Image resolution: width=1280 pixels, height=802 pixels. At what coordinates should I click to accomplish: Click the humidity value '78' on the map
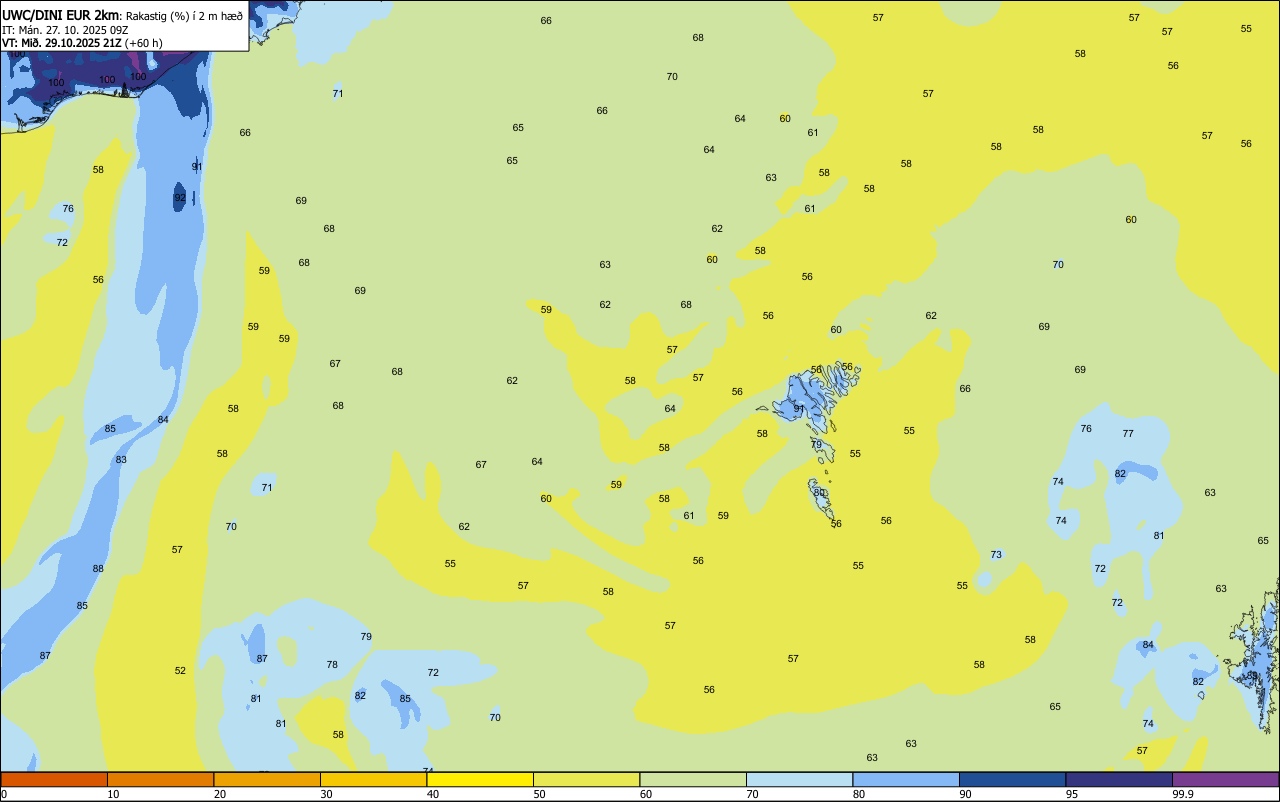pos(332,665)
